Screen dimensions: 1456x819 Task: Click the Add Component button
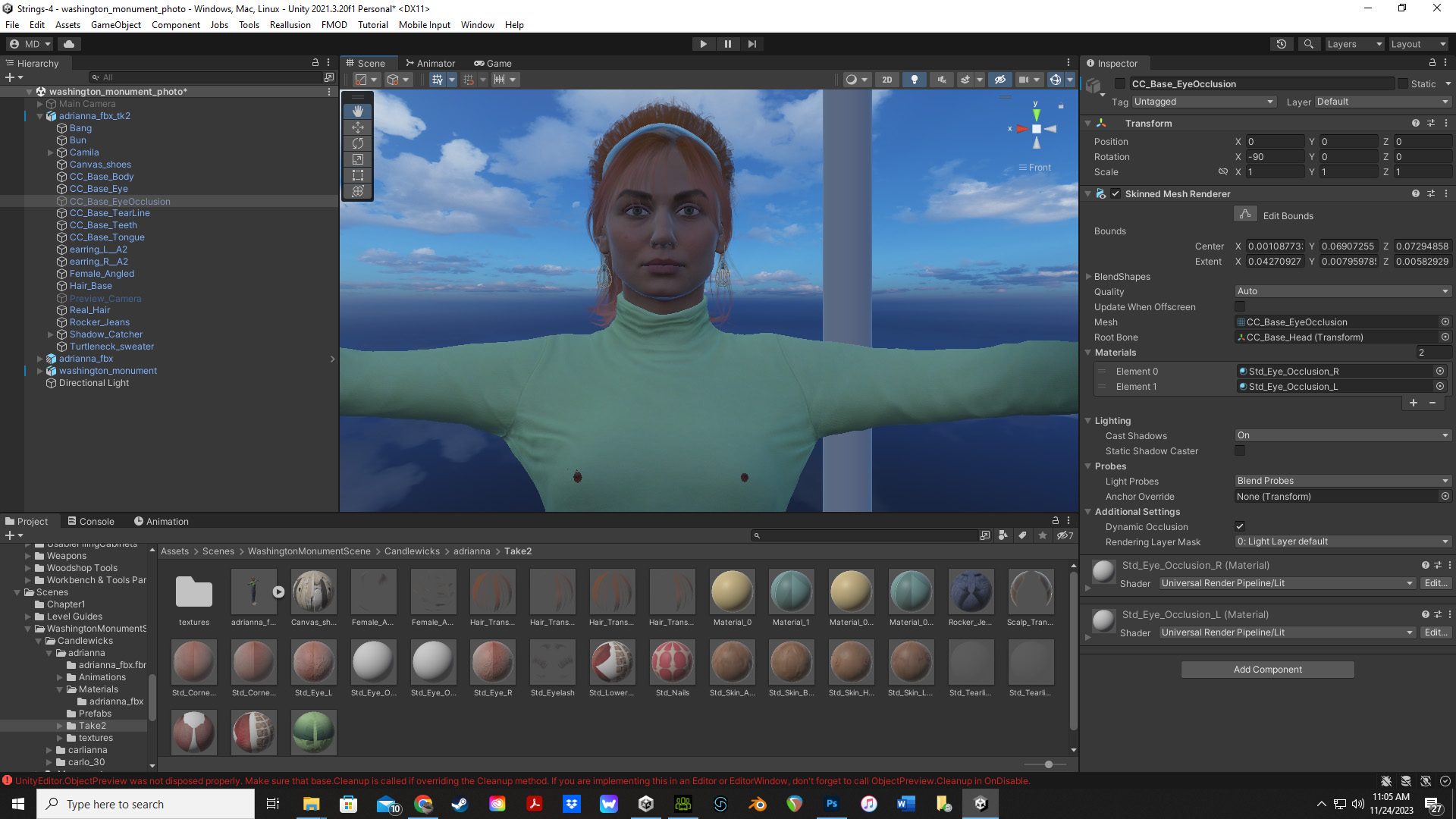tap(1266, 669)
